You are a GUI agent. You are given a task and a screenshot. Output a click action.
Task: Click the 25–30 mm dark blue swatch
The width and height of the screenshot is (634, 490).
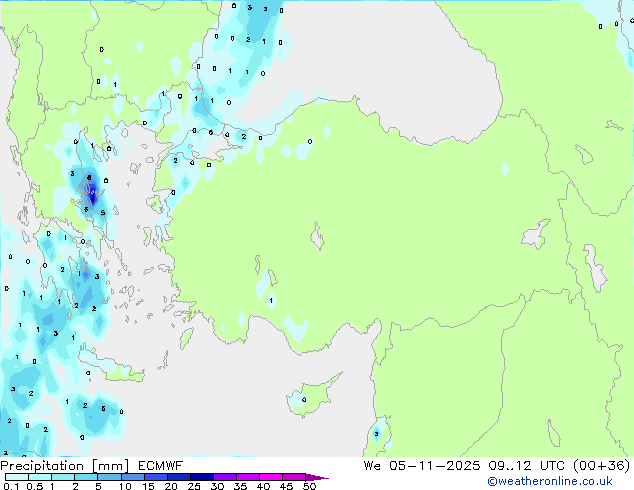pyautogui.click(x=201, y=477)
